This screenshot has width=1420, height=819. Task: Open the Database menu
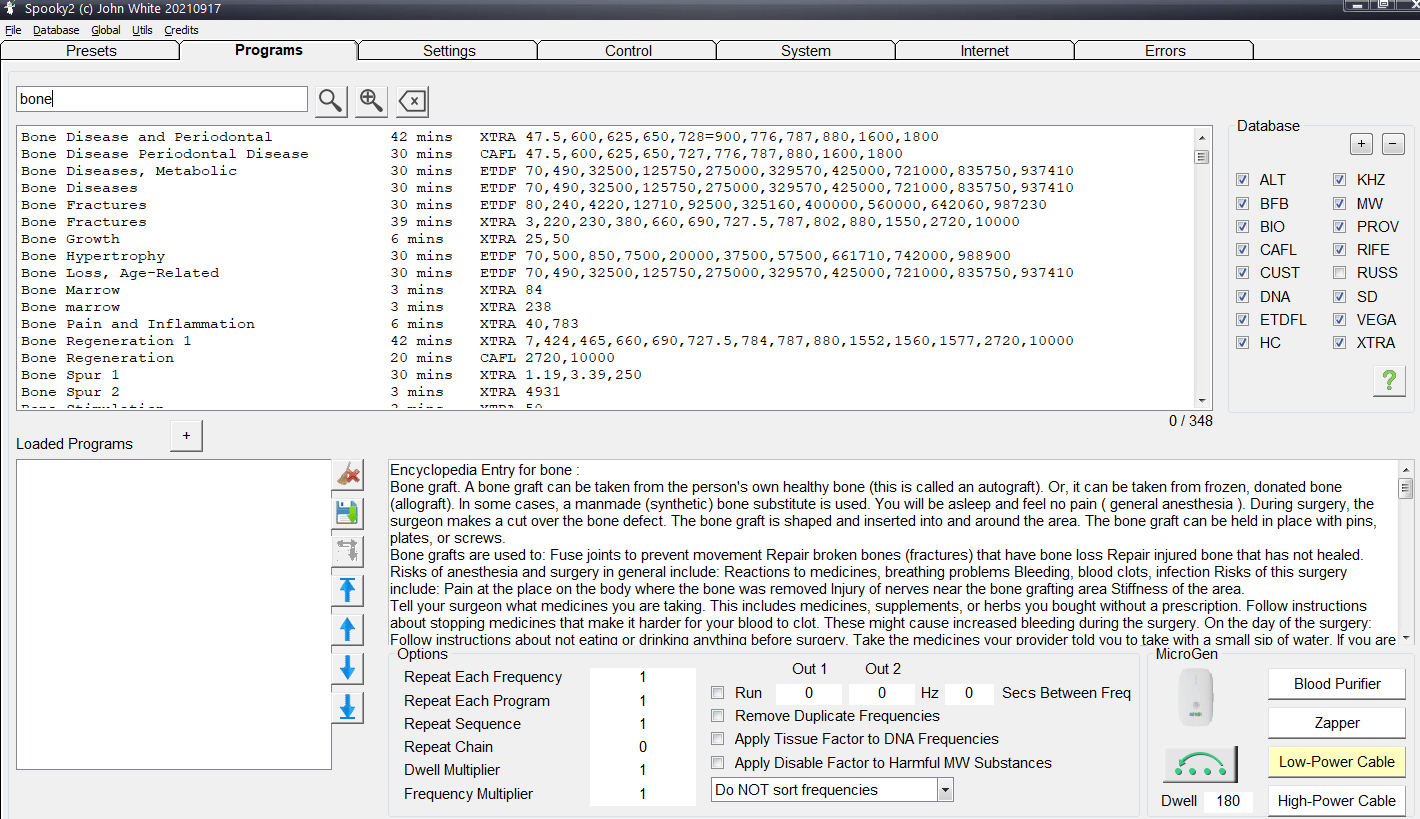[x=56, y=30]
